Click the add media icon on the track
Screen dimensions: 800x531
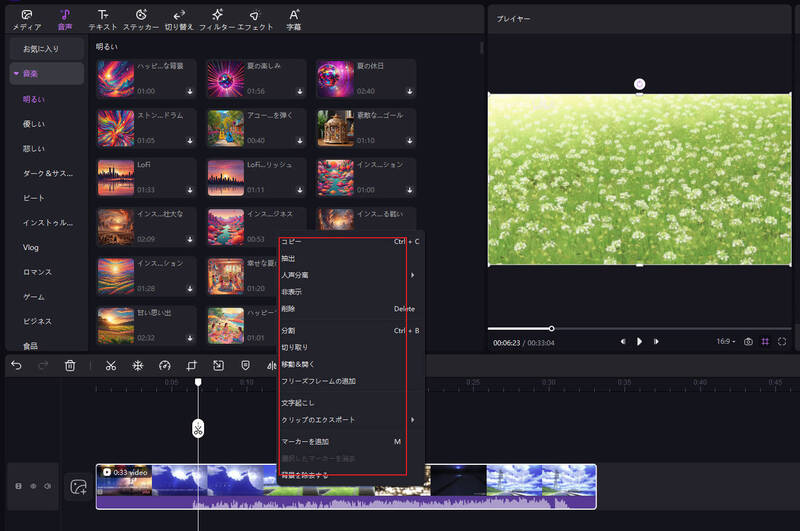click(x=79, y=487)
